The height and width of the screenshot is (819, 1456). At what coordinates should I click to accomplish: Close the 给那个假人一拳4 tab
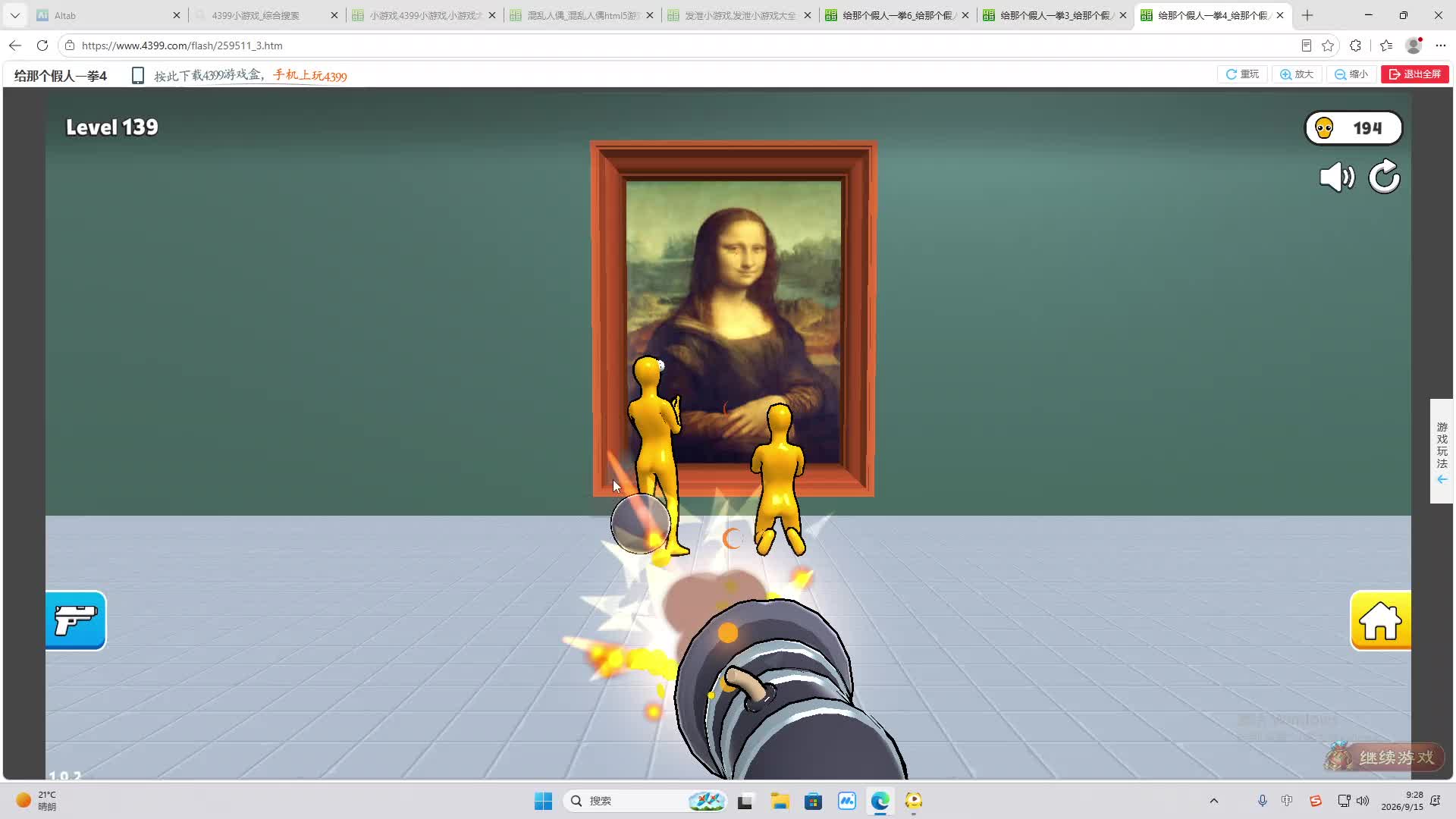(x=1280, y=15)
